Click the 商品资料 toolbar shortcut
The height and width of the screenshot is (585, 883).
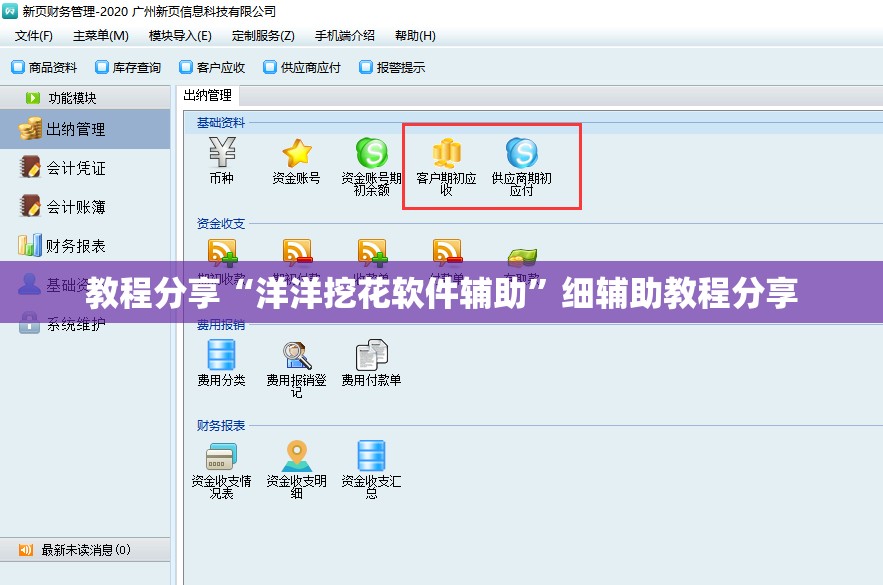[44, 68]
